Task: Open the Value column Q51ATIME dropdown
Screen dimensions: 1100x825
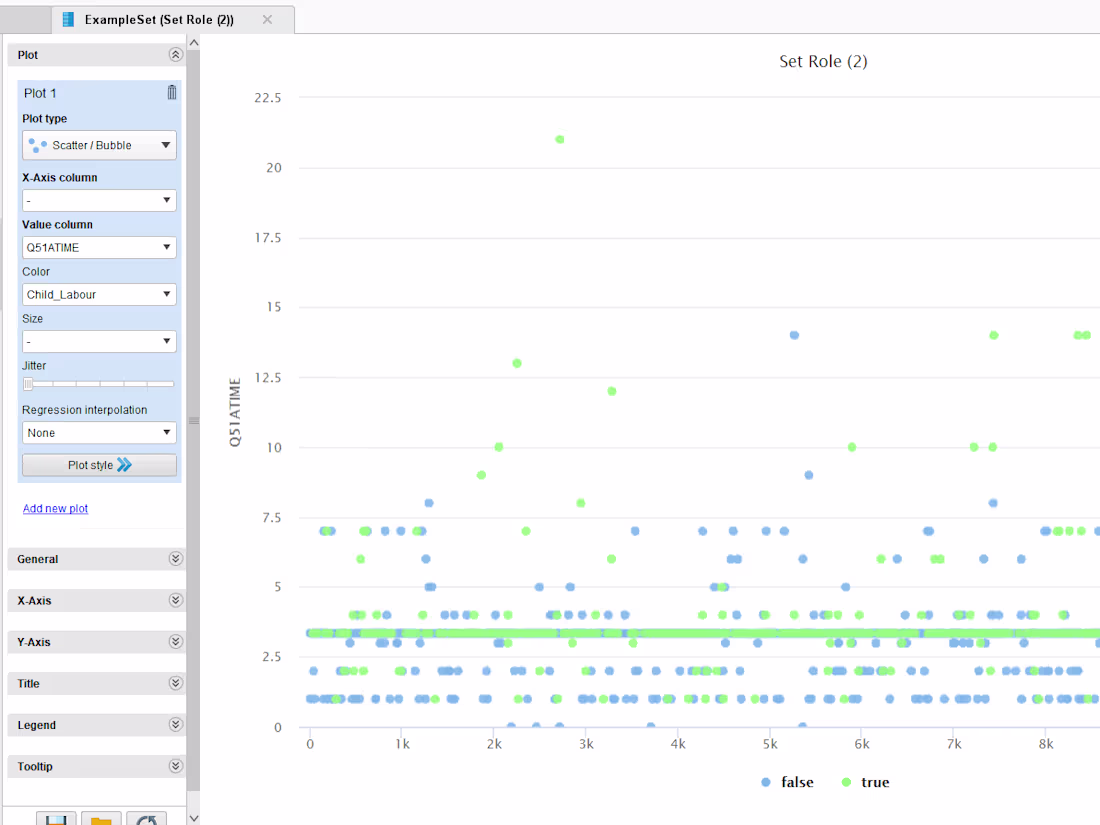Action: pyautogui.click(x=99, y=248)
